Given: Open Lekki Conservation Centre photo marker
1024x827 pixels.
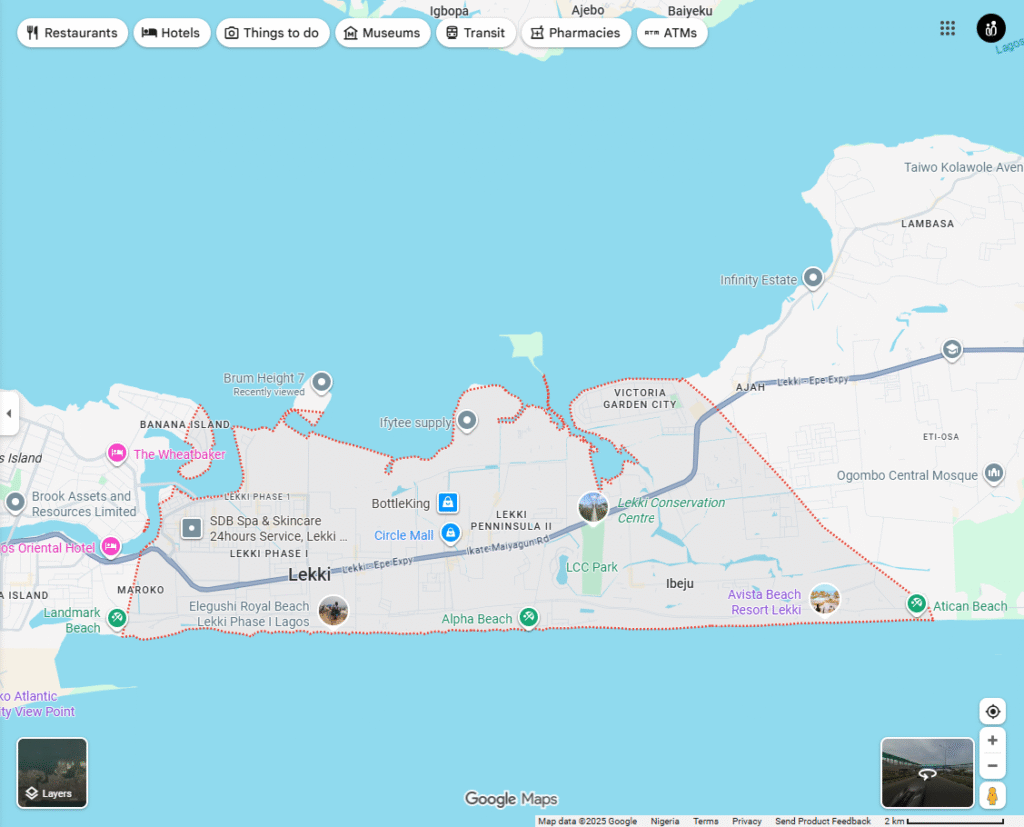Looking at the screenshot, I should click(x=593, y=508).
